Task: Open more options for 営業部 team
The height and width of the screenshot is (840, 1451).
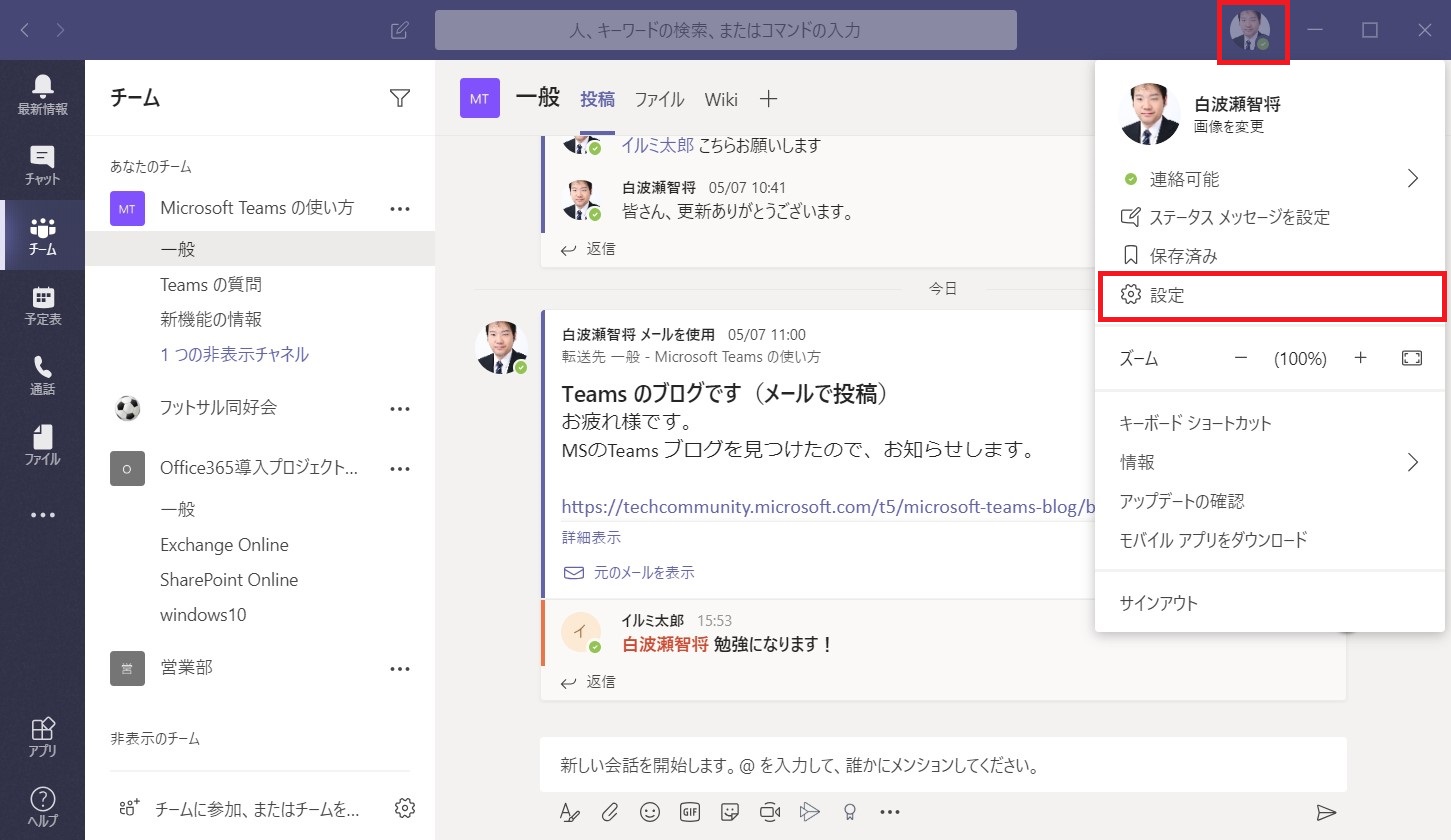Action: pyautogui.click(x=400, y=668)
